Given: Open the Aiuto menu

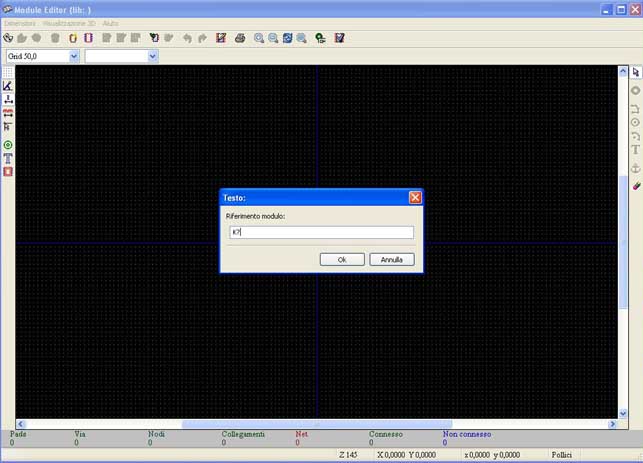Looking at the screenshot, I should 110,23.
